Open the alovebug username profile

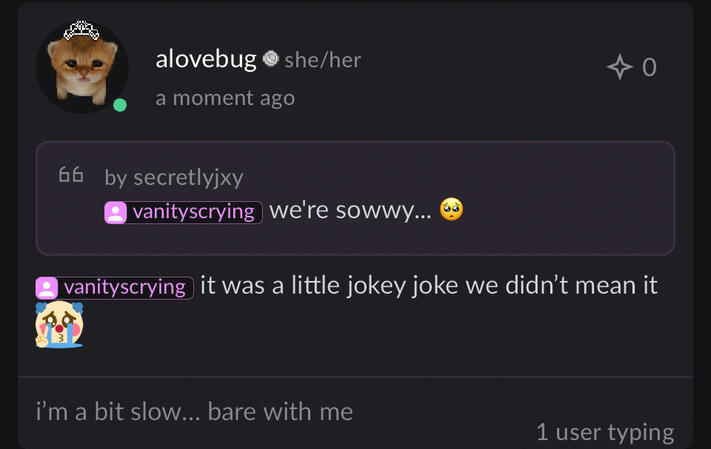(x=206, y=60)
